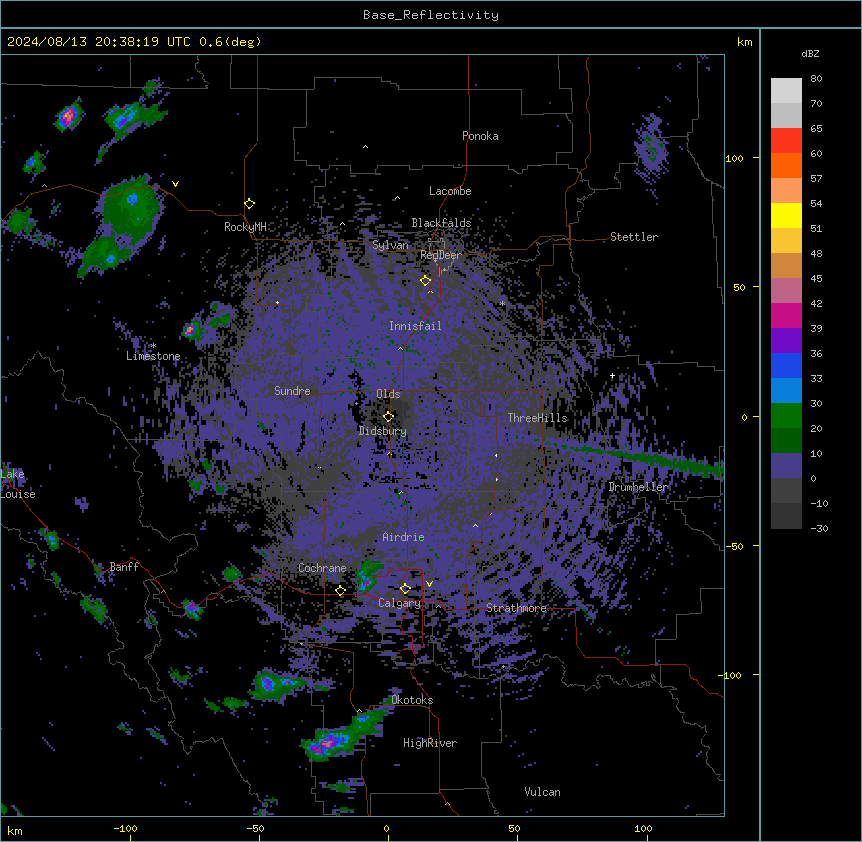Click the 100 km tick on the vertical axis
Screen dimensions: 862x842
734,158
